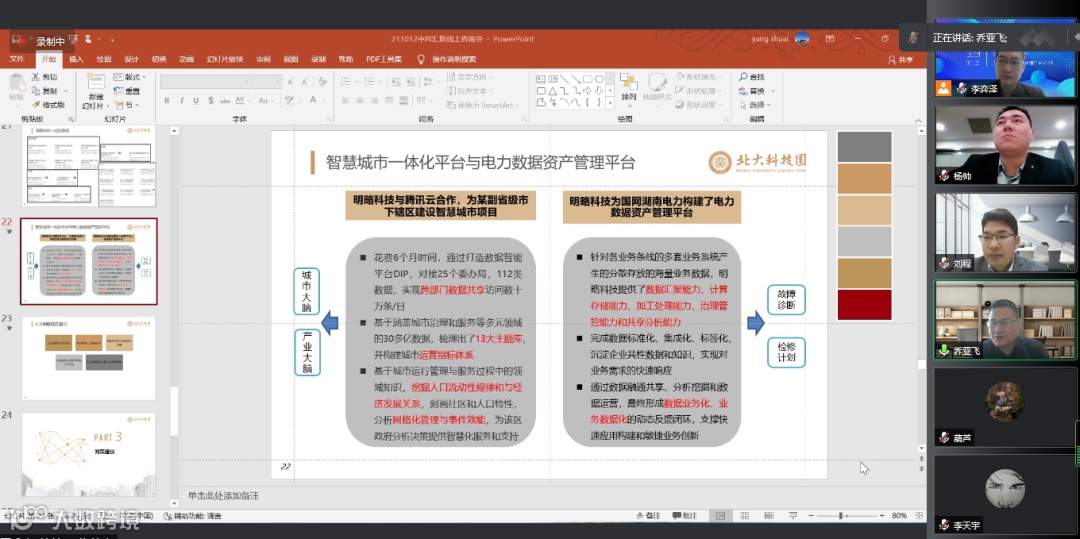1080x539 pixels.
Task: Open the Shape Fill (形状填充) dropdown
Action: [699, 77]
